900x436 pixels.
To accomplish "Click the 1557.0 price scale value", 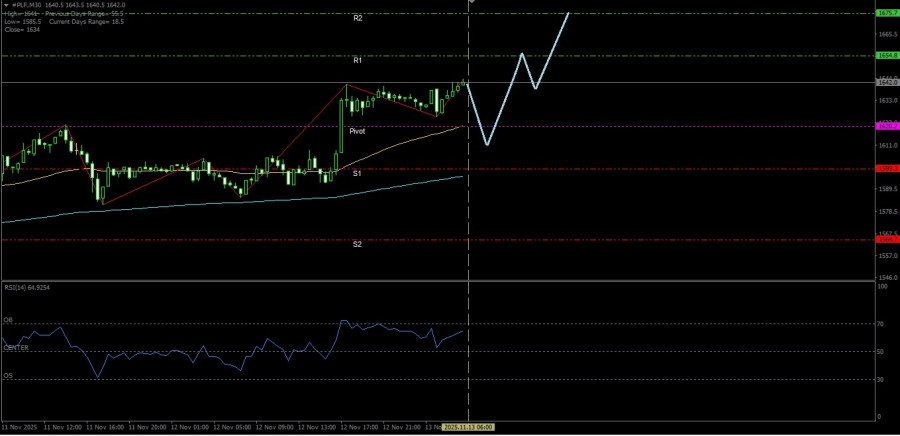I will click(x=887, y=256).
